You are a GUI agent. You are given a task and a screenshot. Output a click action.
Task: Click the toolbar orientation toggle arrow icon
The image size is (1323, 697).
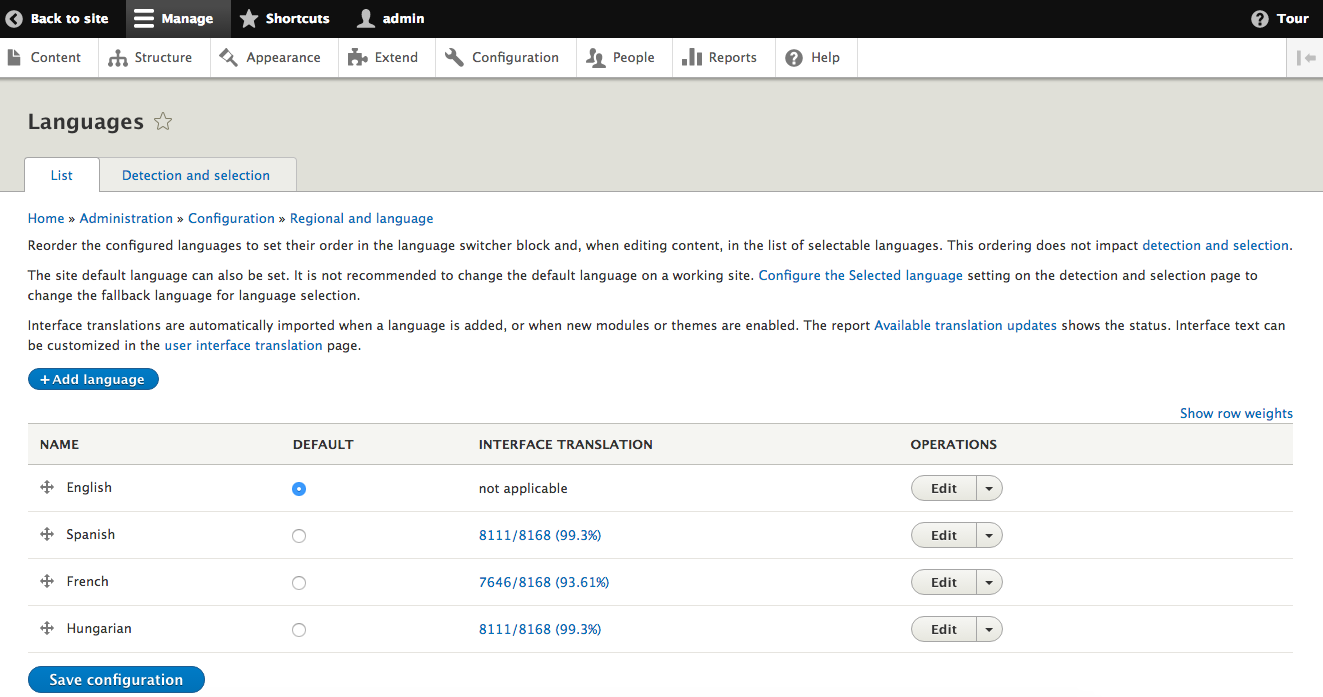[1305, 58]
